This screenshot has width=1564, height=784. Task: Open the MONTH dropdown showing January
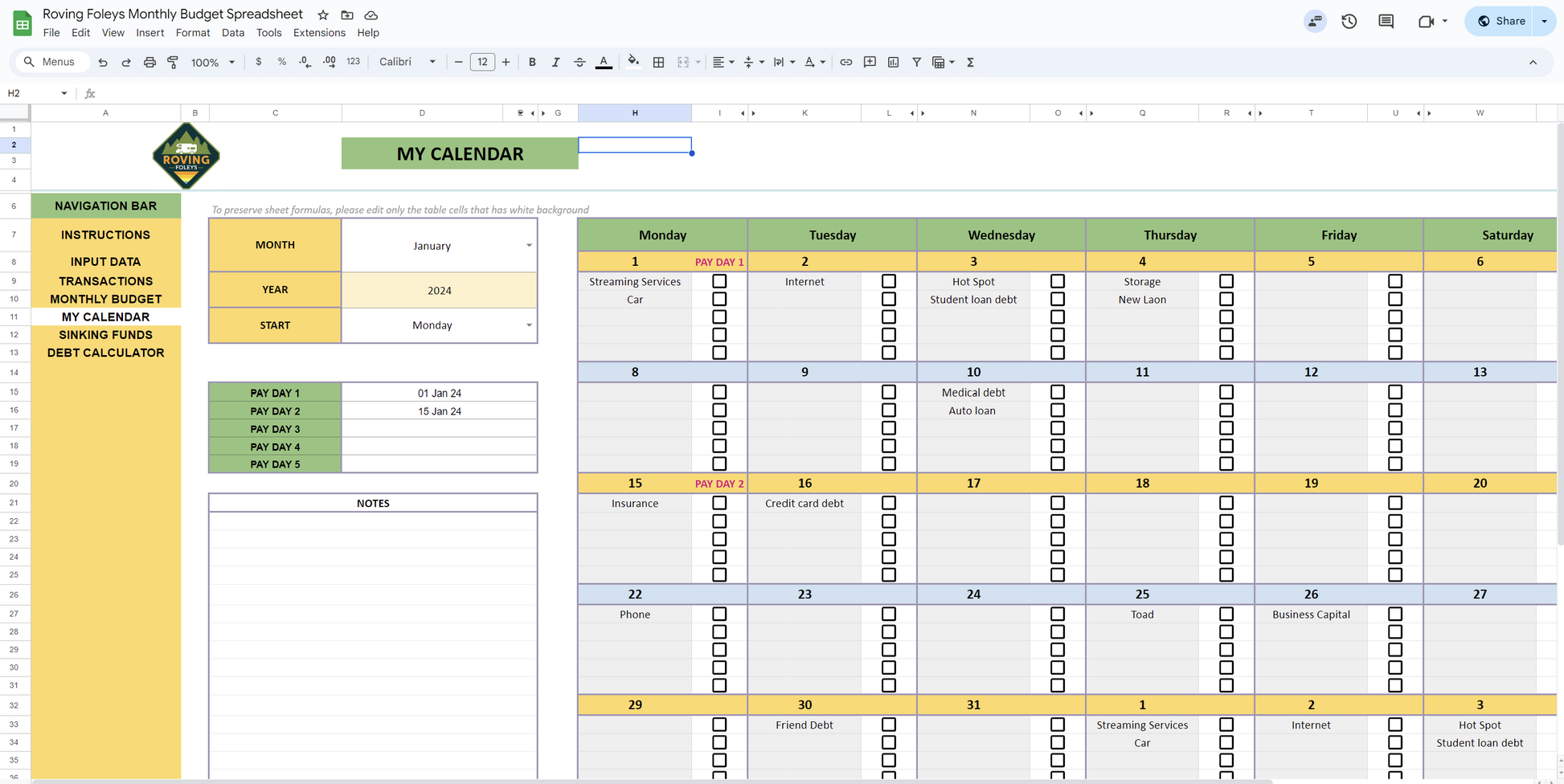[528, 245]
